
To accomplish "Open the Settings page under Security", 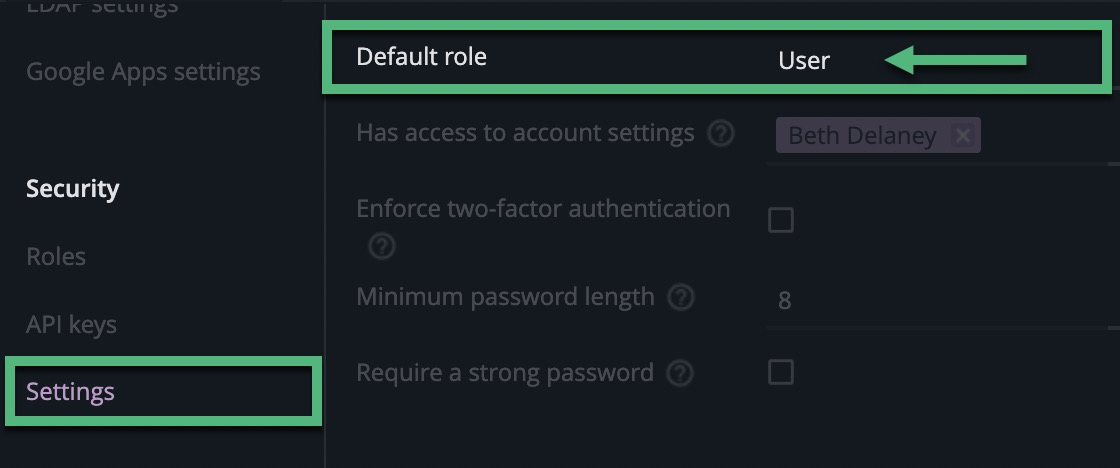I will pos(70,392).
